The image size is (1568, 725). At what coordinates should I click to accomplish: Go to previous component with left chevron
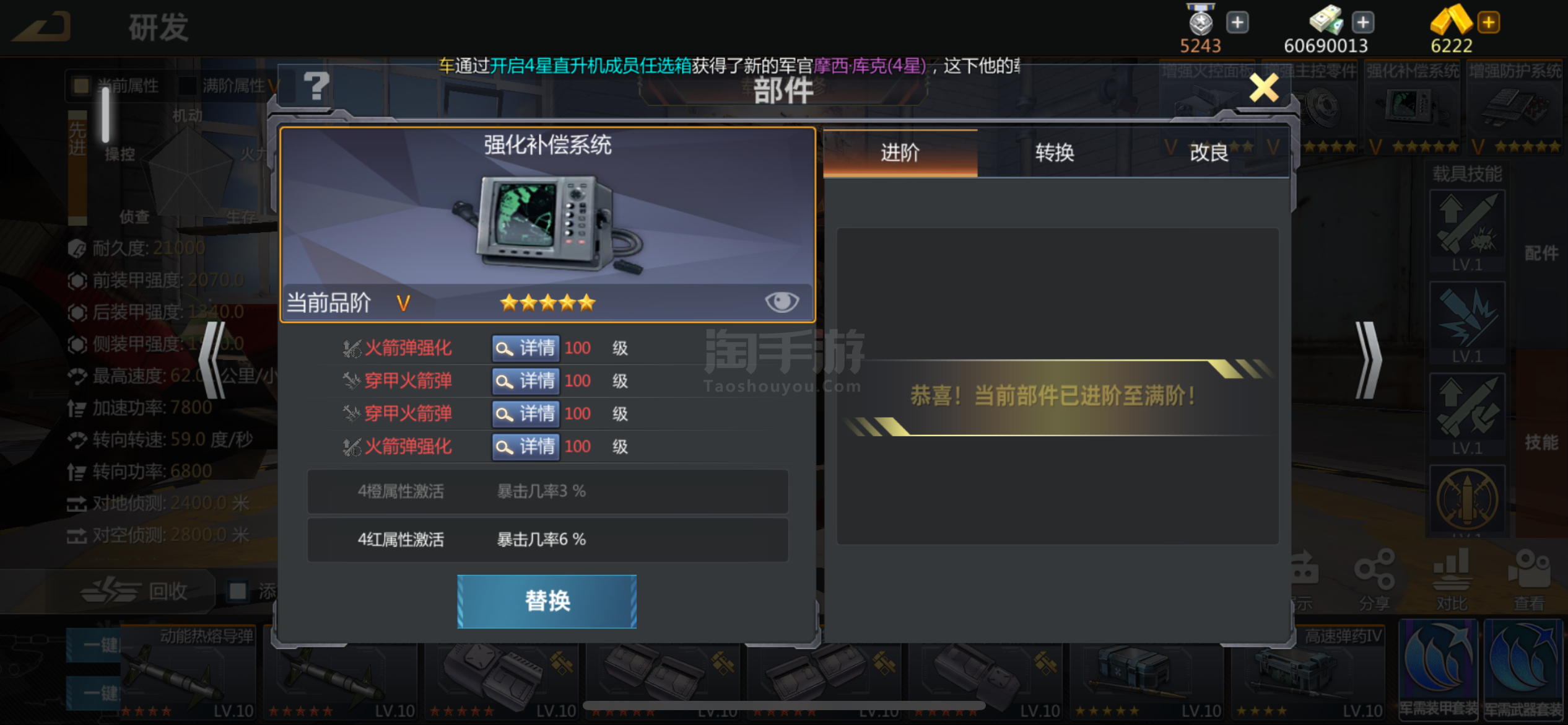(212, 360)
